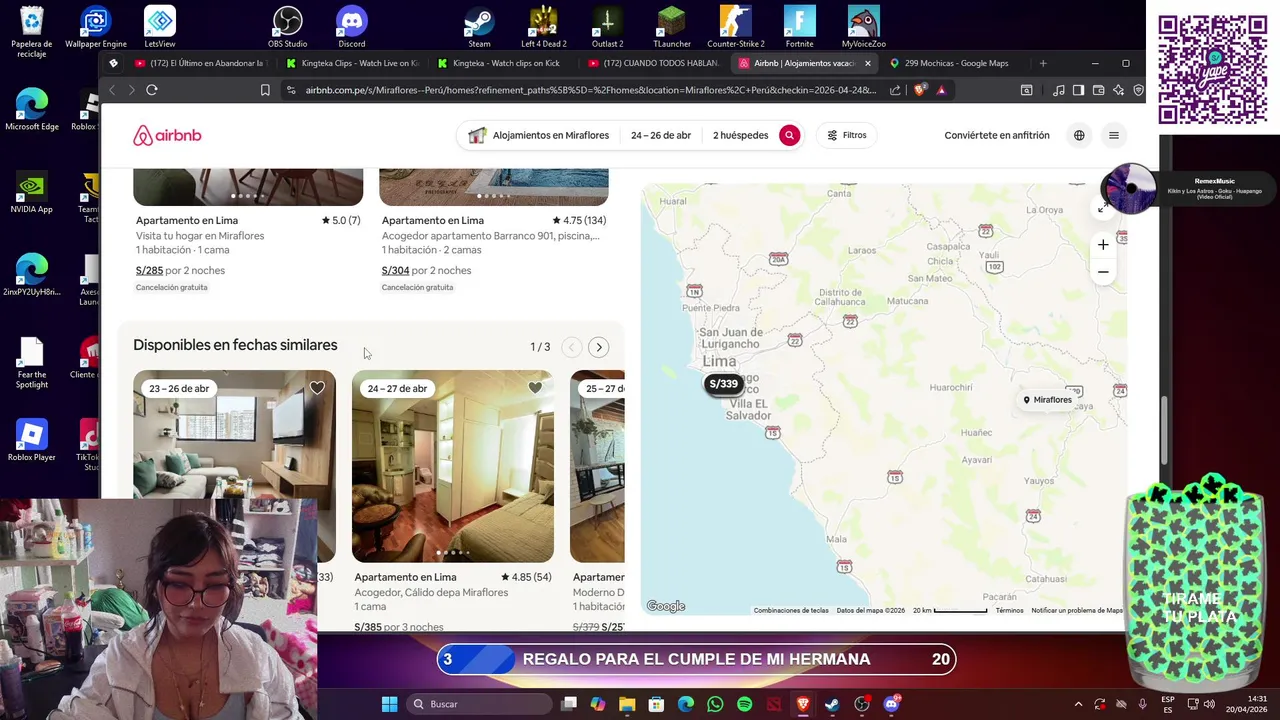Screen dimensions: 1280x720
Task: Close the Airbnb browser tab
Action: (867, 63)
